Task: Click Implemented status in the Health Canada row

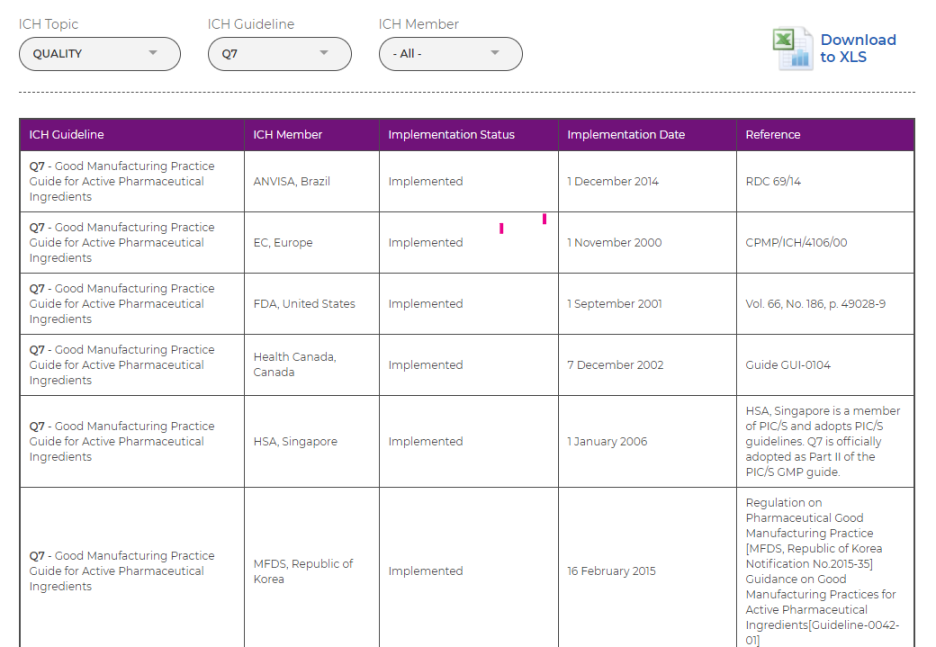Action: [425, 365]
